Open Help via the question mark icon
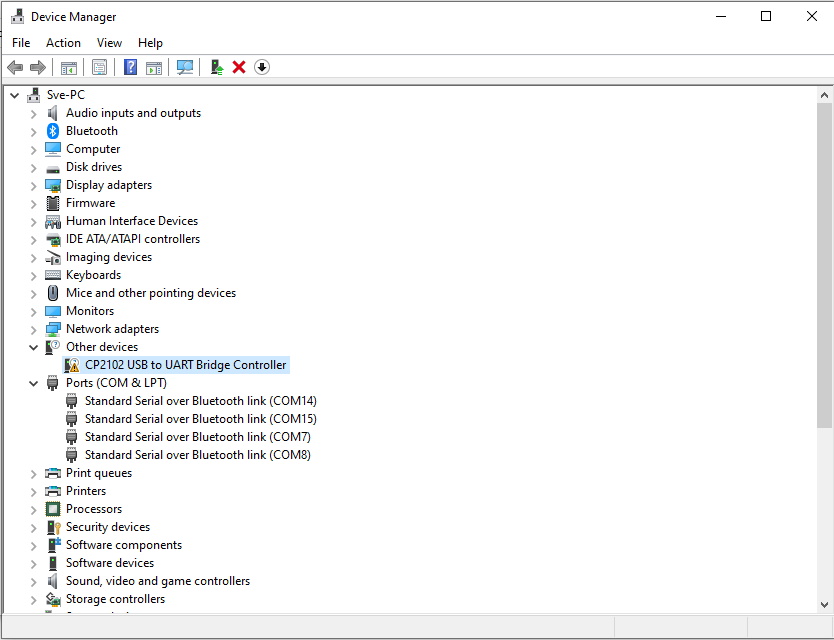Viewport: 834px width, 640px height. [x=130, y=67]
